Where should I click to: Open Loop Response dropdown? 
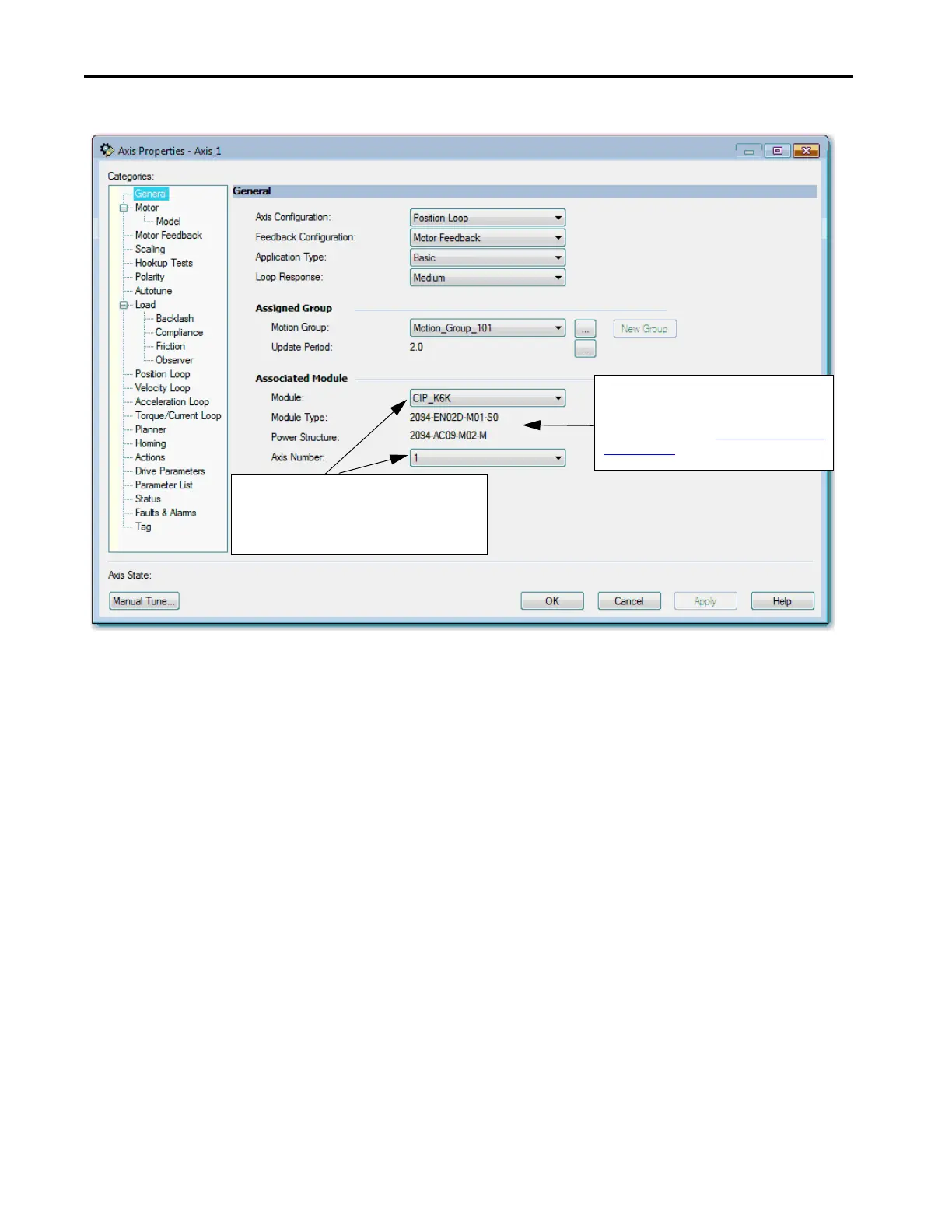pyautogui.click(x=488, y=278)
